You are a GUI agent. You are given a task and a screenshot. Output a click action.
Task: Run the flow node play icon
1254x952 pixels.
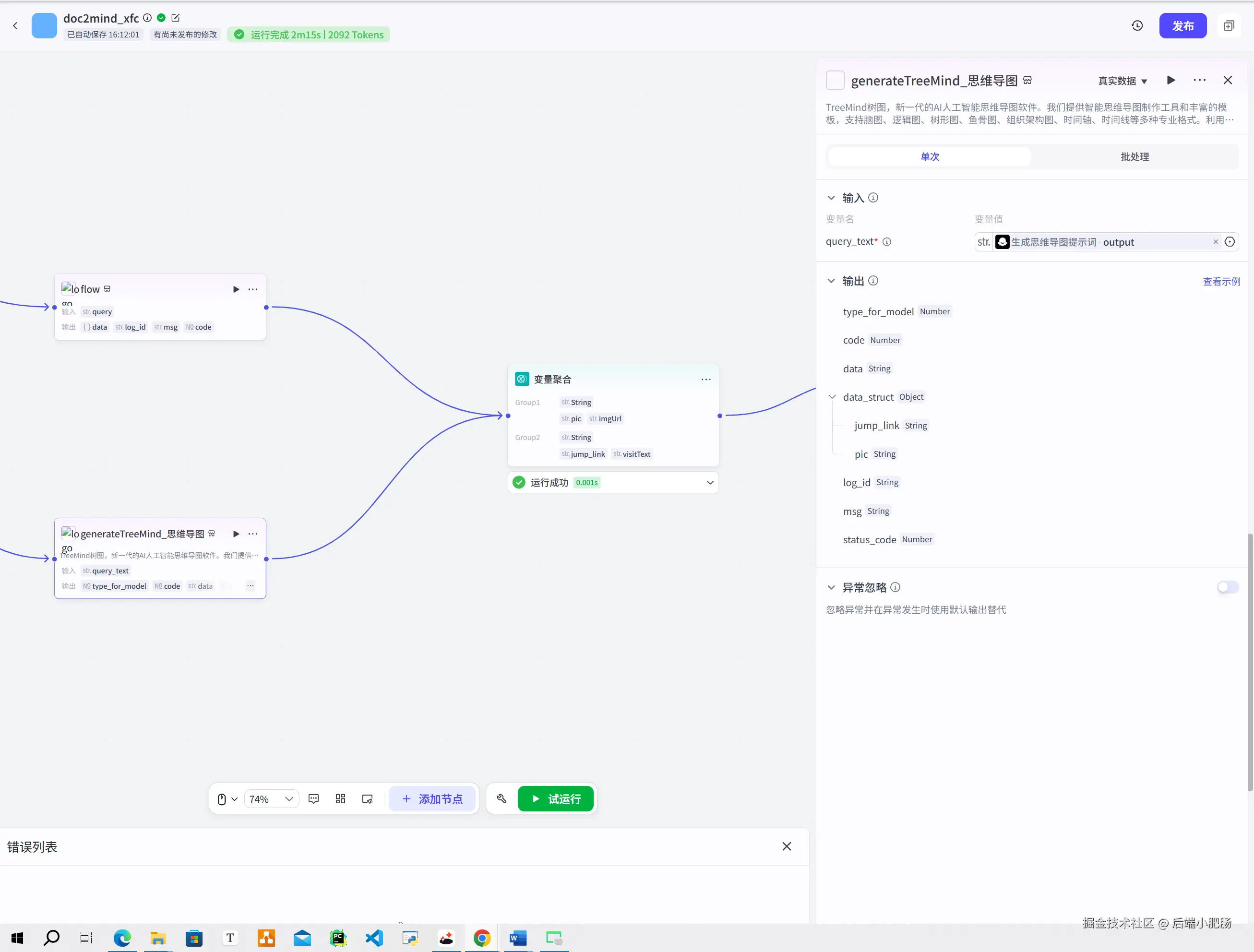coord(236,289)
